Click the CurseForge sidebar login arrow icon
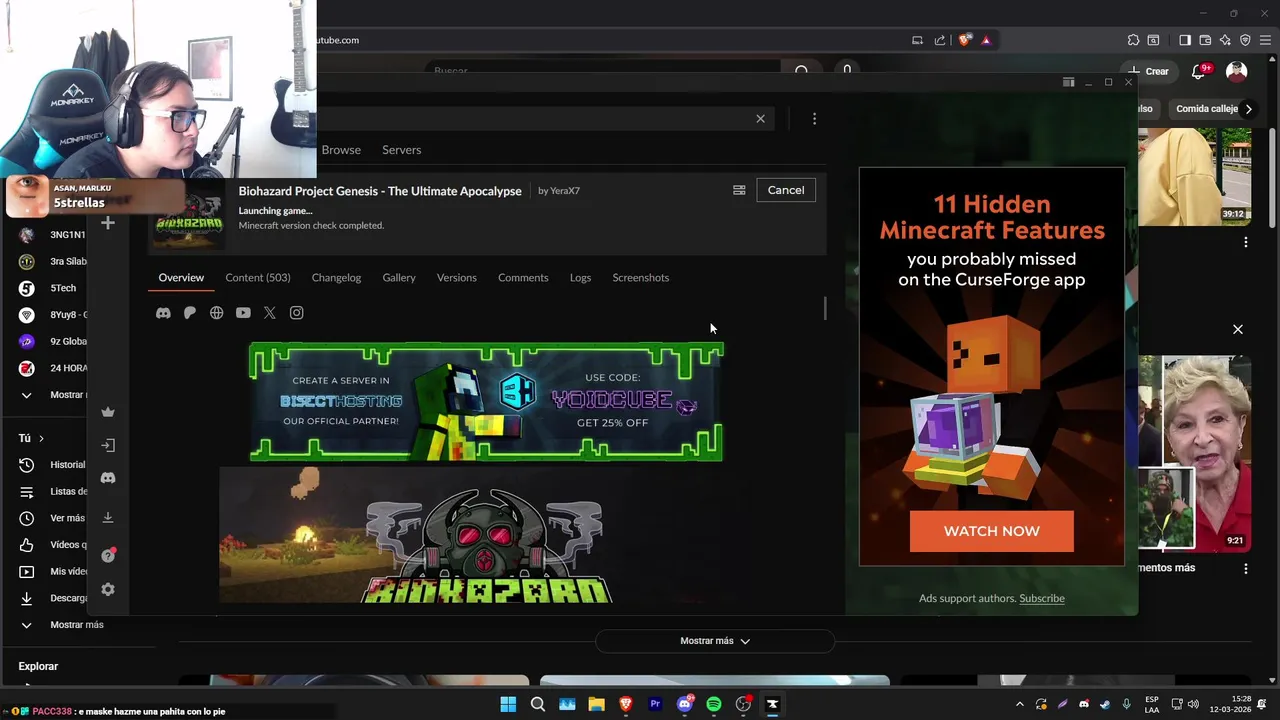 (x=108, y=445)
